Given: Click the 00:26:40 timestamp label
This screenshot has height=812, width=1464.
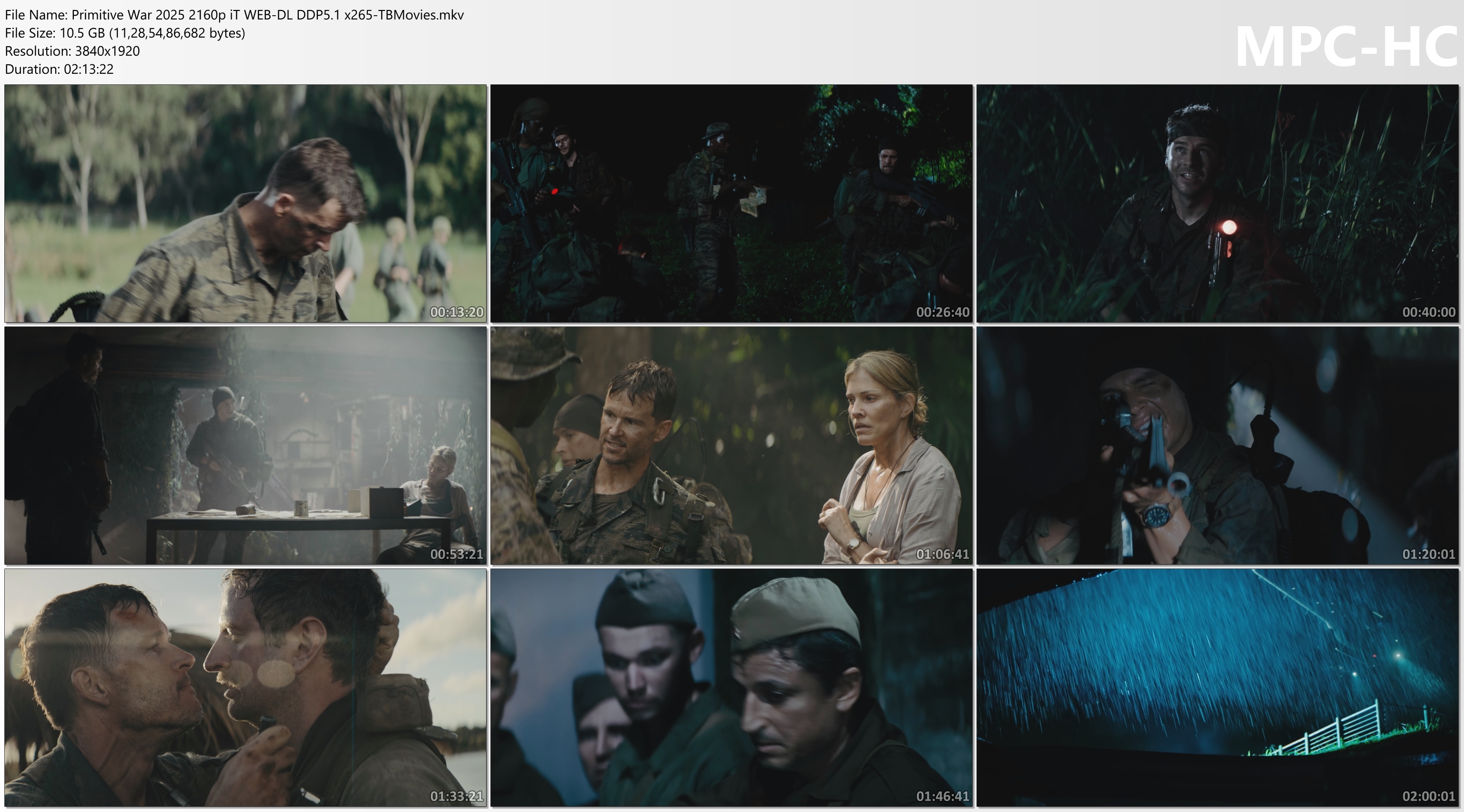Looking at the screenshot, I should pos(942,312).
